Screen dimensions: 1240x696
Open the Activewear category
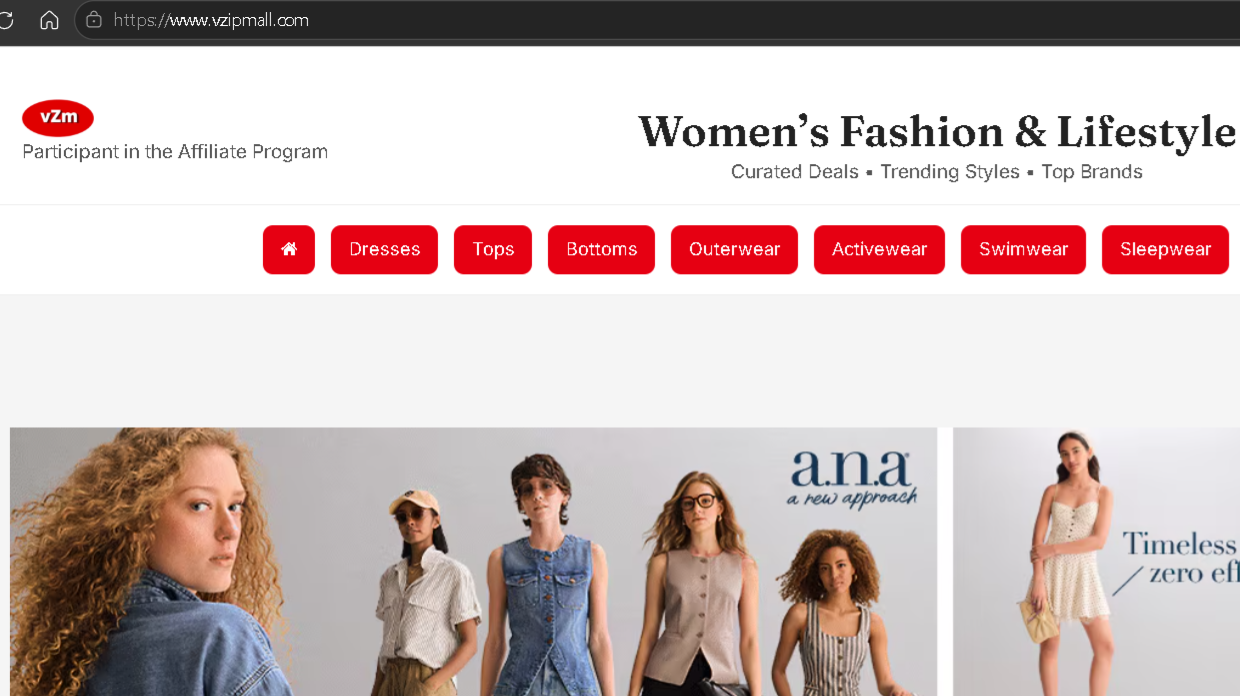(x=879, y=249)
